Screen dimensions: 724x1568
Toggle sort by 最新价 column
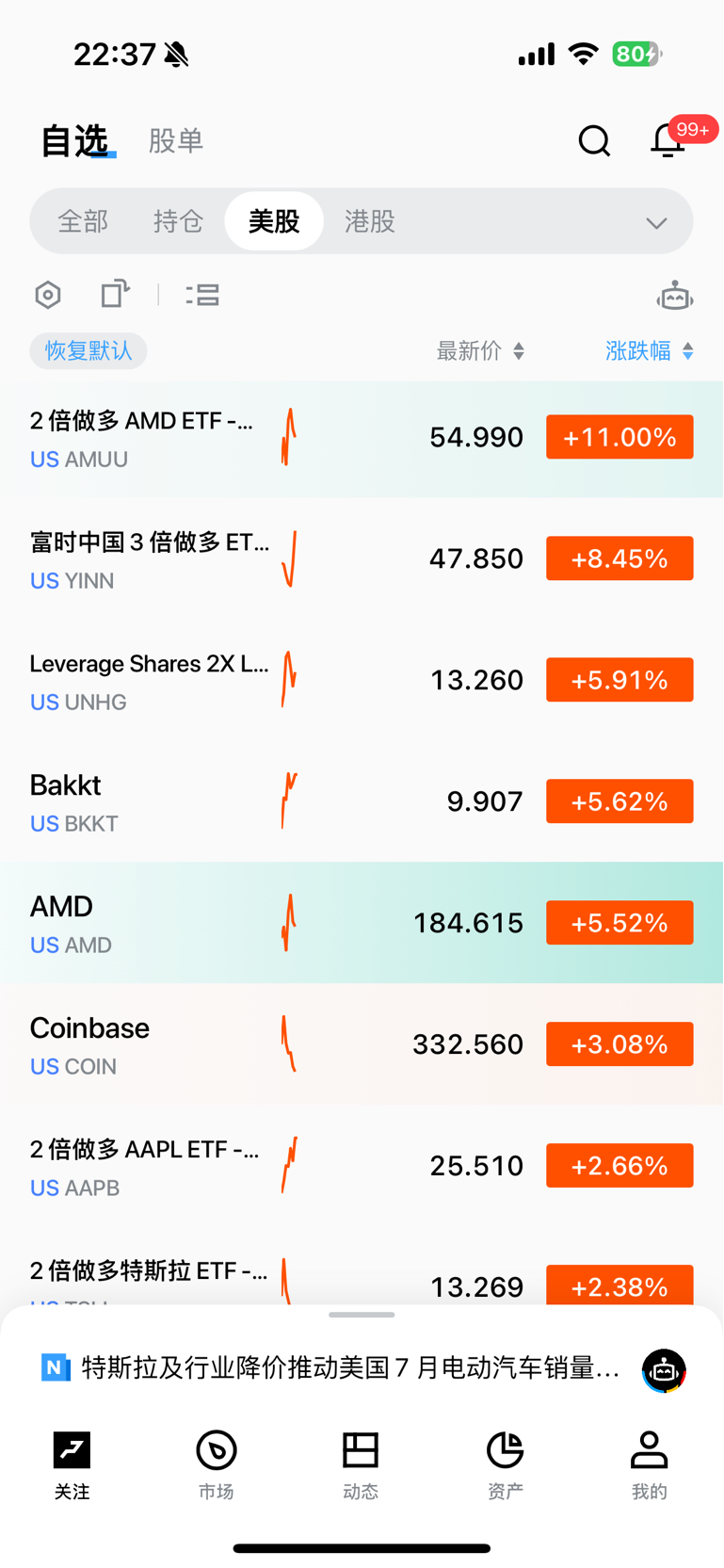click(x=480, y=351)
